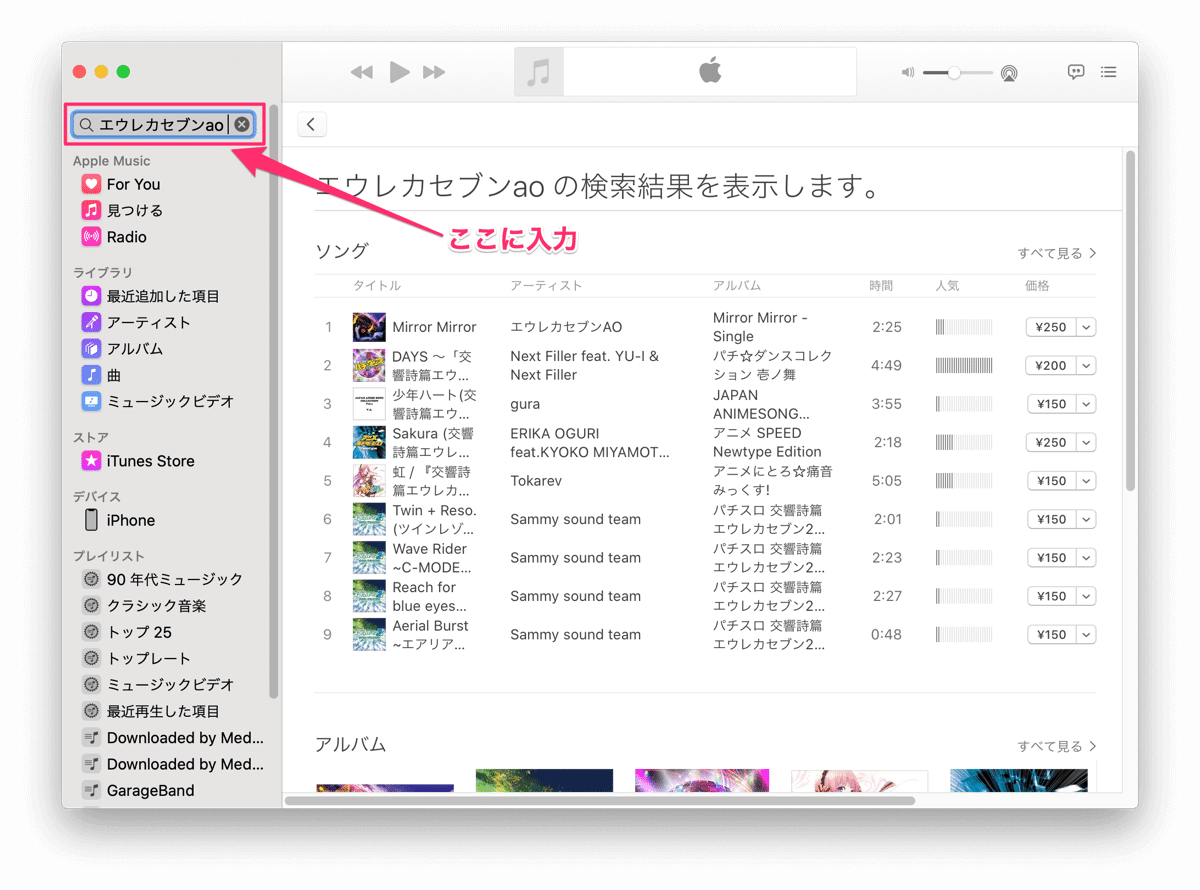
Task: Click the music note now-playing artwork
Action: tap(539, 72)
